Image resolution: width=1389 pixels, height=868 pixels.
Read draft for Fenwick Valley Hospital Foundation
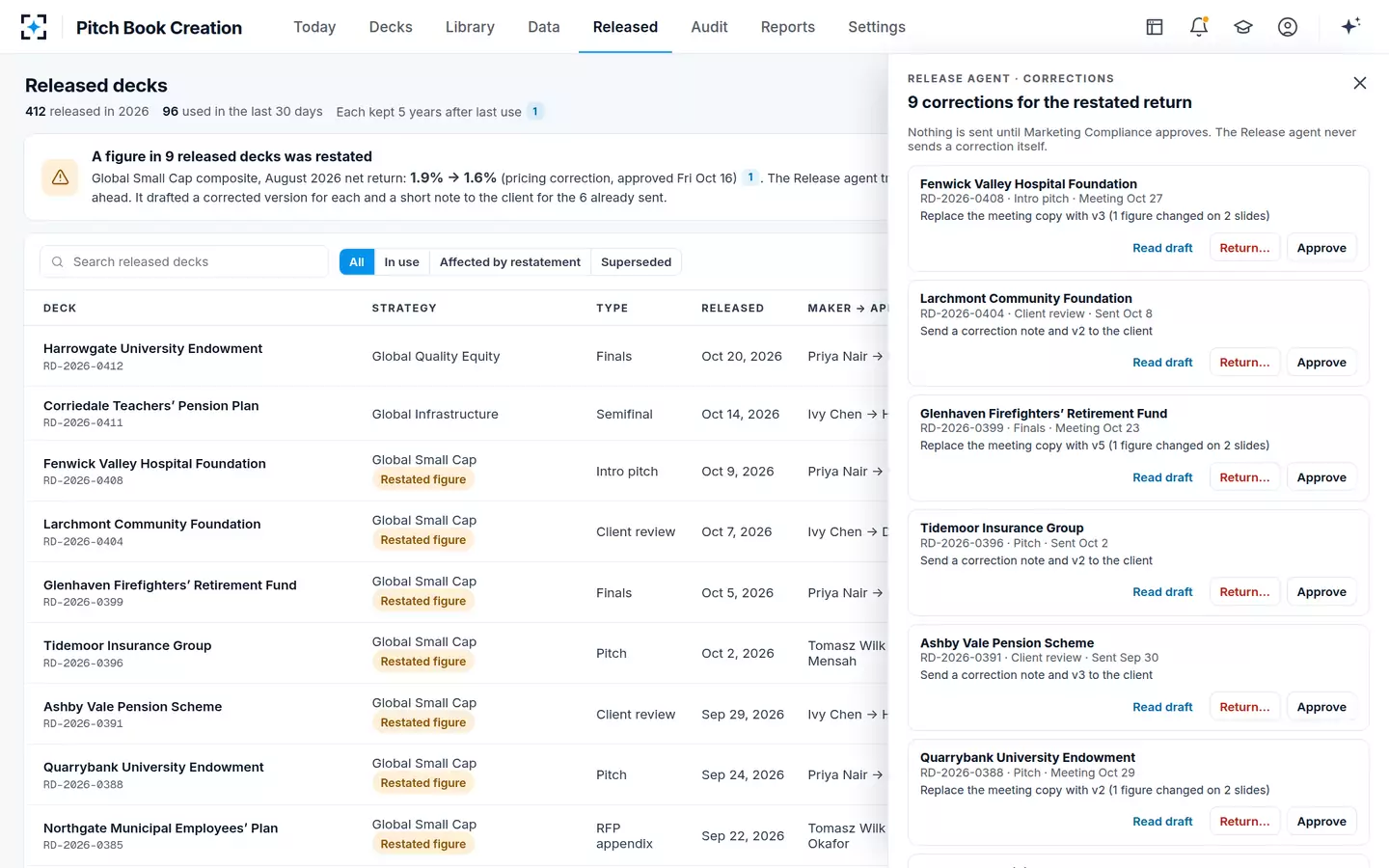point(1162,248)
